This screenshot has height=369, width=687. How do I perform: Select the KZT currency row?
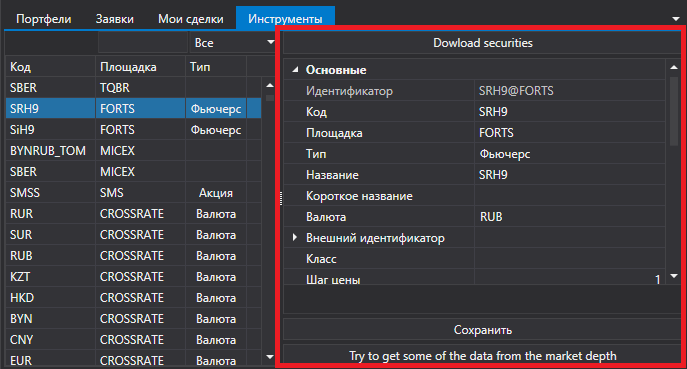pyautogui.click(x=134, y=277)
